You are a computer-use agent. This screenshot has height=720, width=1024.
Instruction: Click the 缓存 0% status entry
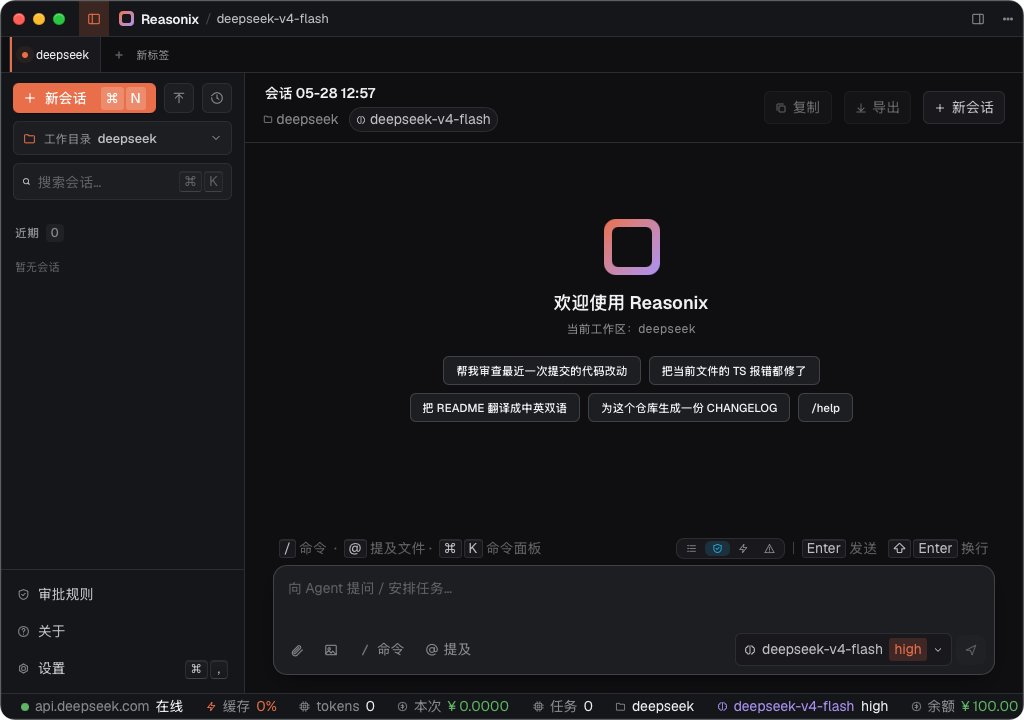(x=242, y=706)
